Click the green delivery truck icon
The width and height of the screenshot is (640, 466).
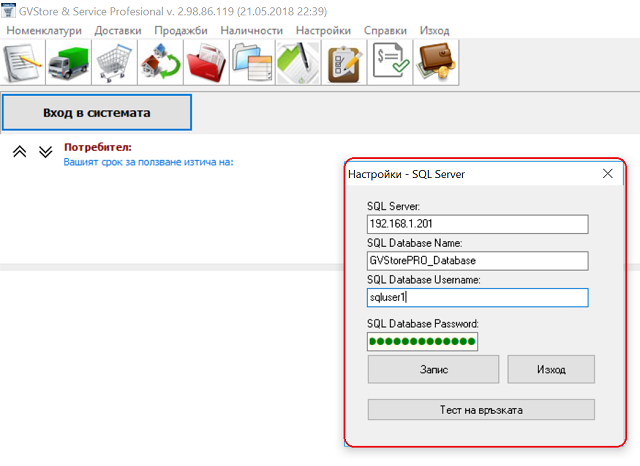(x=69, y=62)
